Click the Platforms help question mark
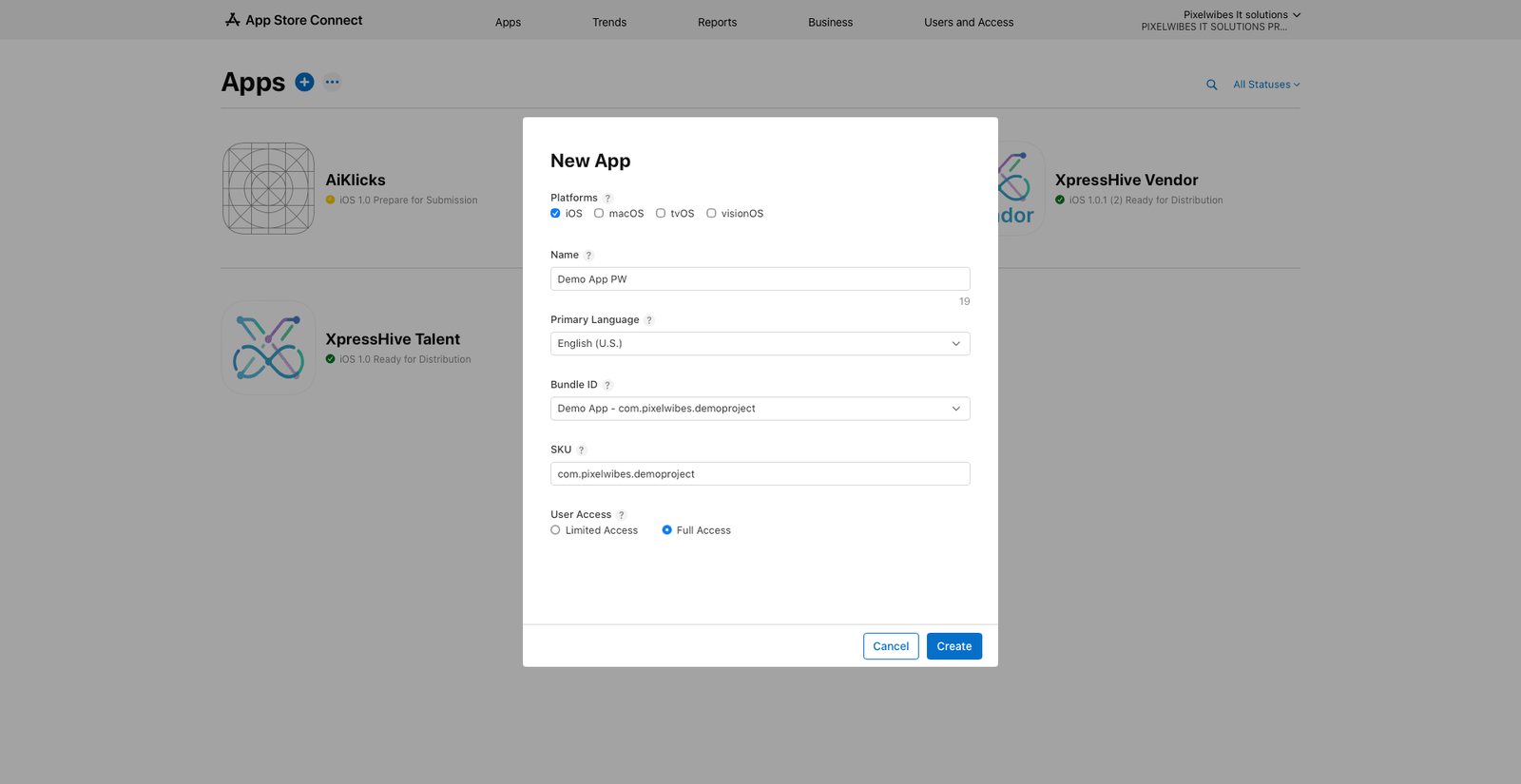The image size is (1521, 784). coord(608,199)
